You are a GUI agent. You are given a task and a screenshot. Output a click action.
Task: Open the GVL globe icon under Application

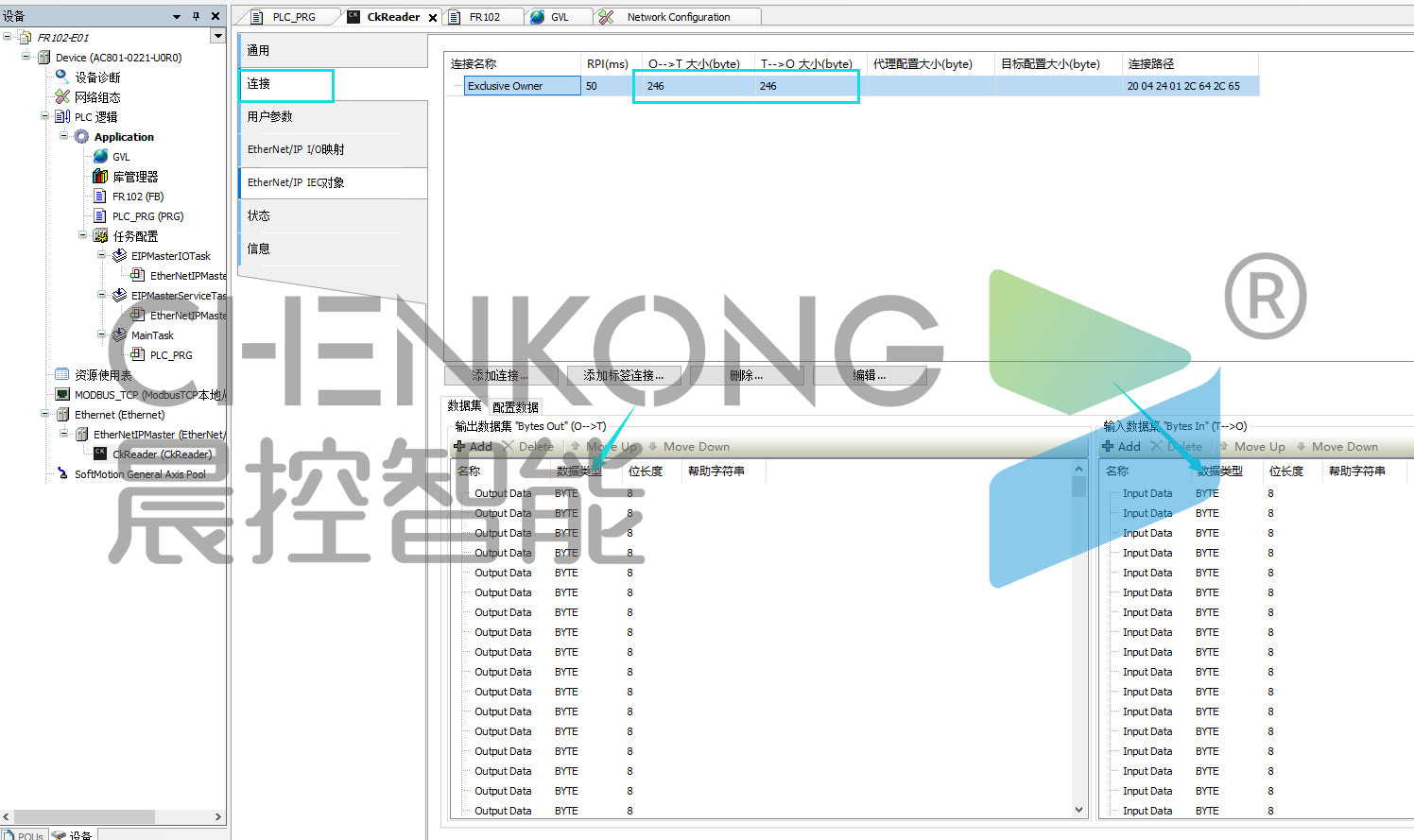100,156
